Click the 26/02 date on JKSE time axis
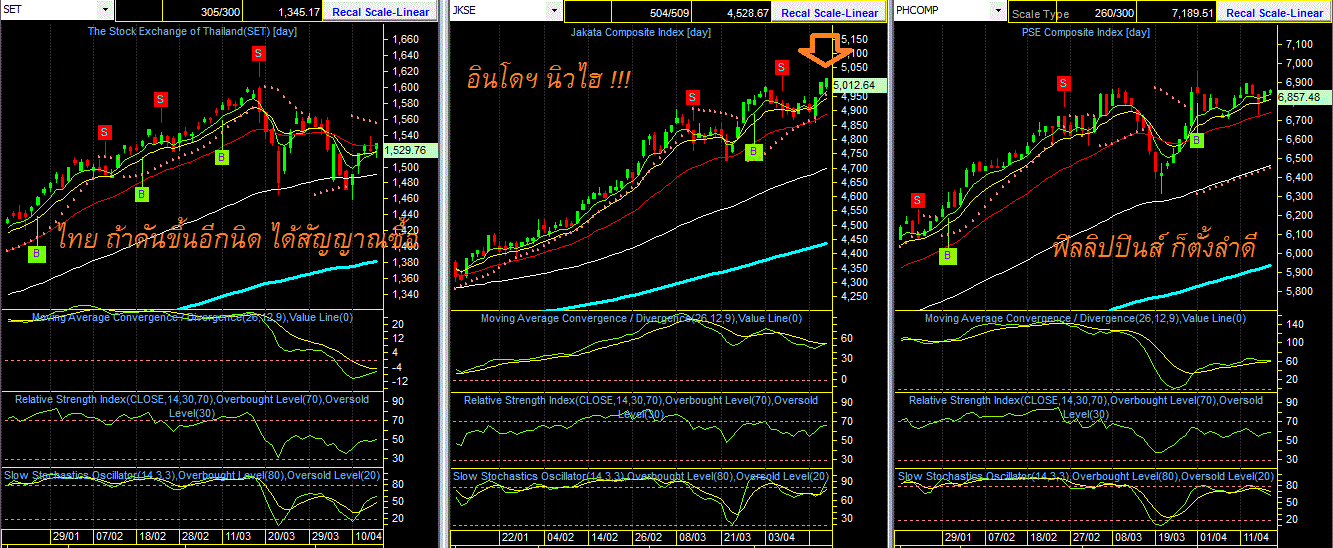 click(649, 538)
